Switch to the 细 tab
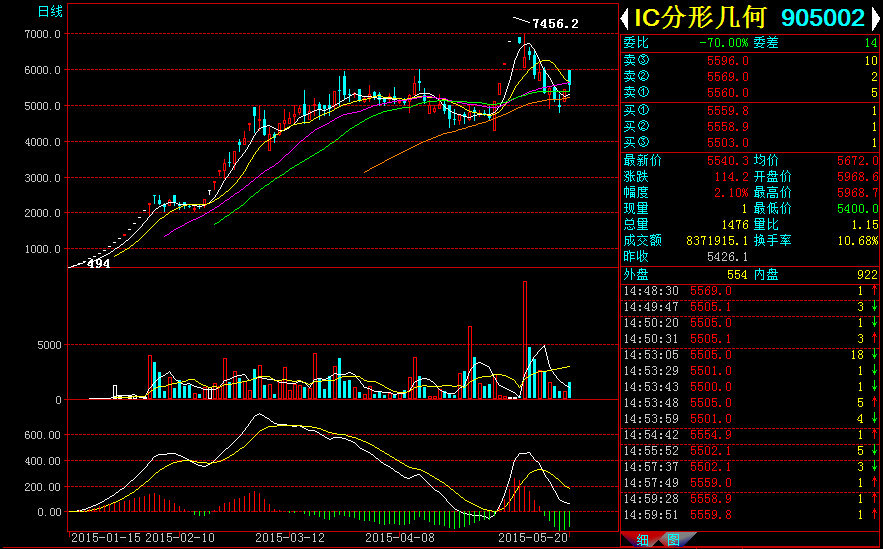Viewport: 883px width, 549px height. click(642, 541)
